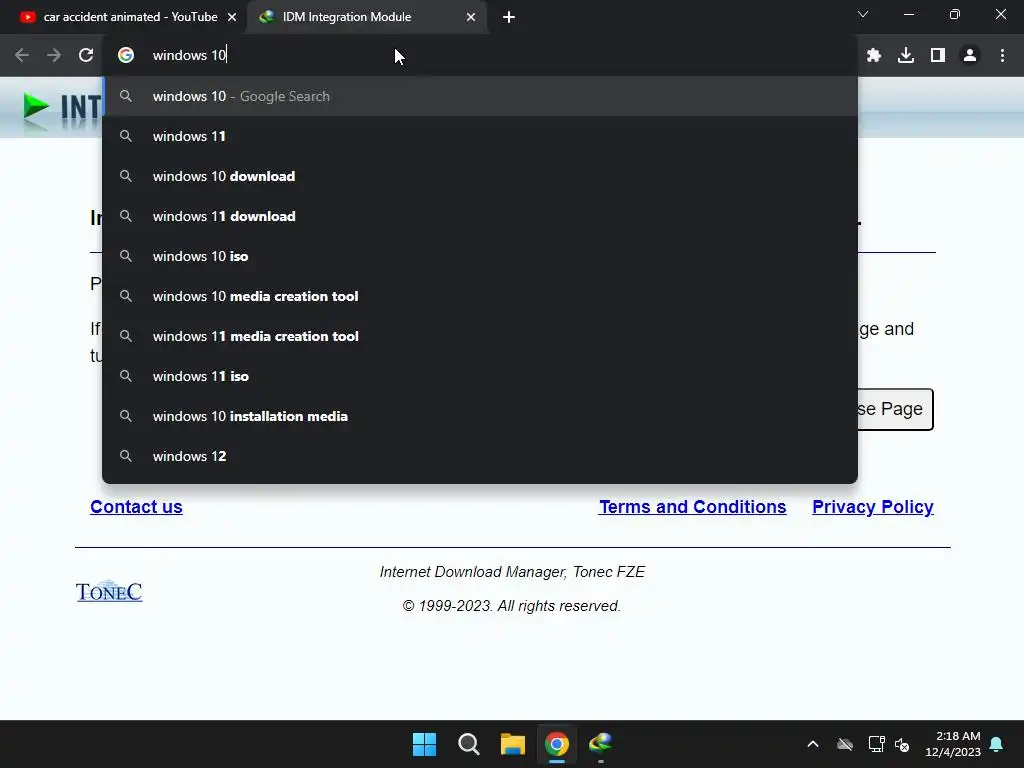Click the partially hidden Page button
This screenshot has height=768, width=1024.
[895, 409]
